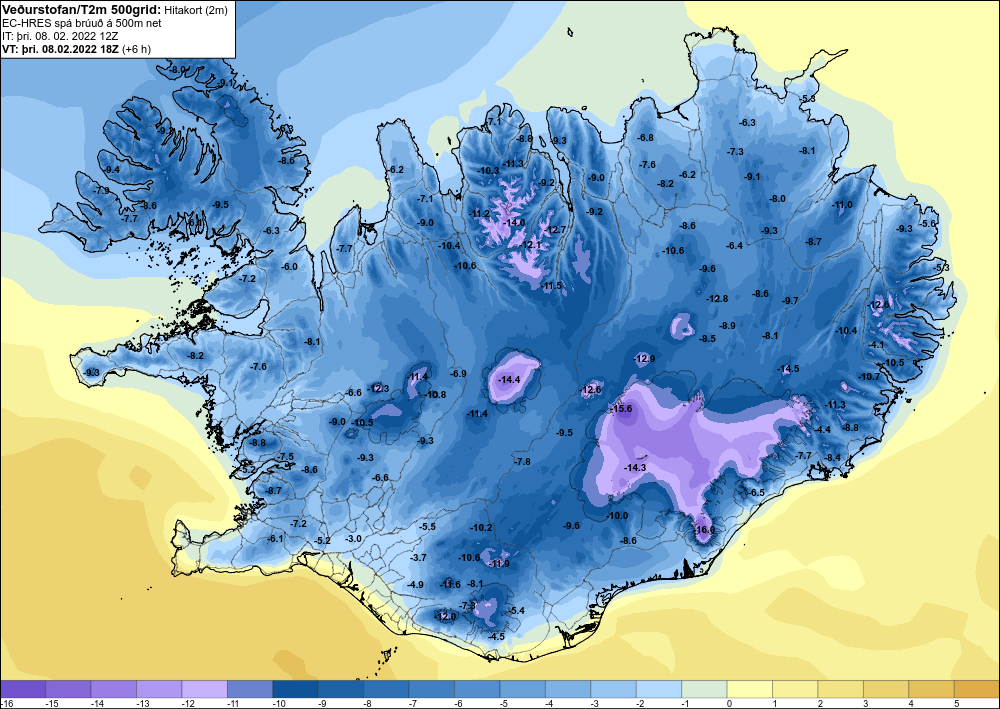This screenshot has width=1000, height=709.
Task: Select the legend swatch labeled -1
Action: coord(704,689)
